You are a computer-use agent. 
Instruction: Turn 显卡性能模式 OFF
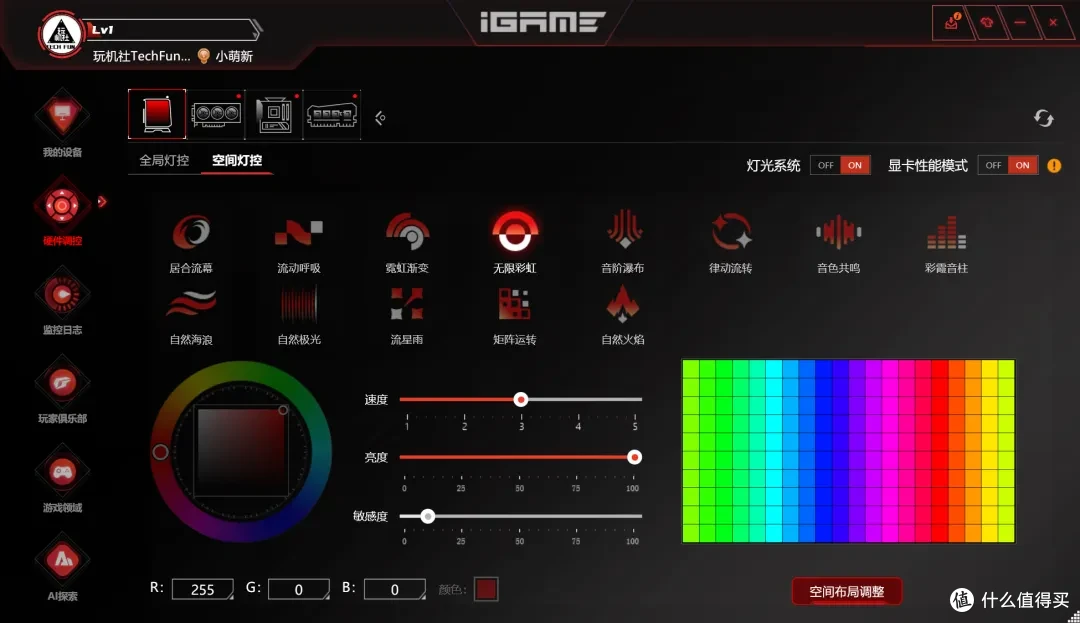click(993, 165)
